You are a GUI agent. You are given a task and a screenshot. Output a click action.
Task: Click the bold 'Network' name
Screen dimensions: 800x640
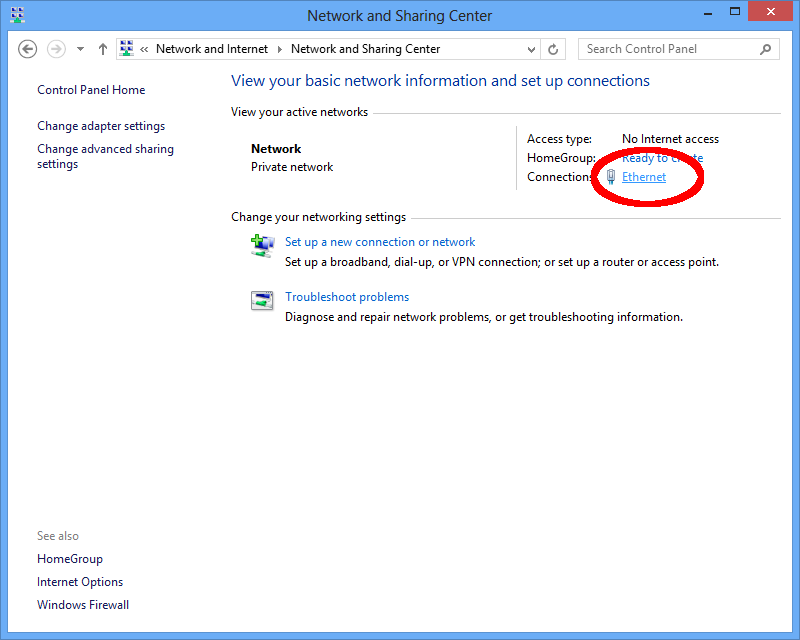point(276,149)
